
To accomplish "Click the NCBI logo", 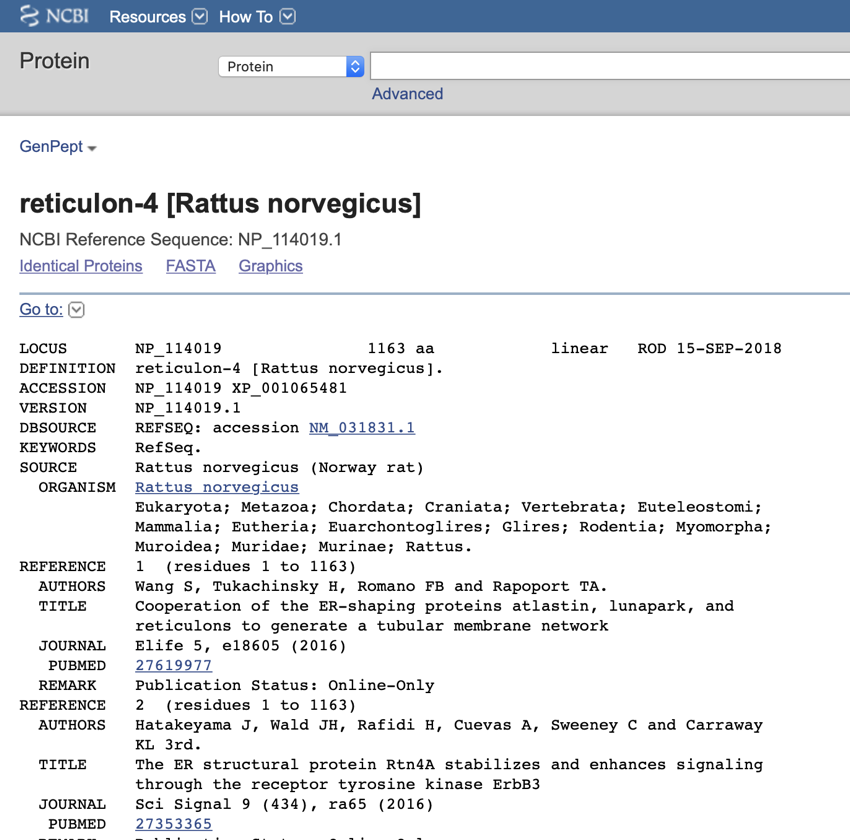I will (x=55, y=16).
